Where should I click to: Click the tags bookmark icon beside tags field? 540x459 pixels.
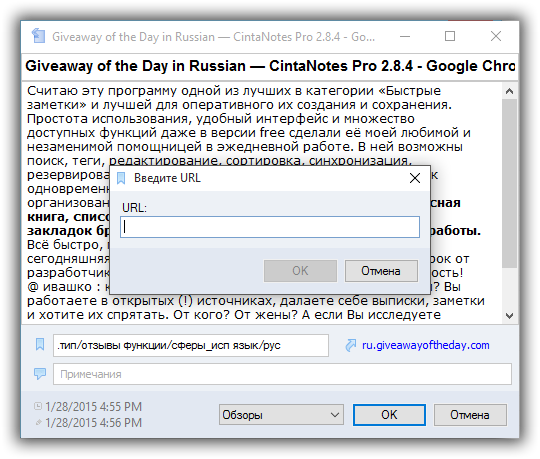(x=40, y=344)
